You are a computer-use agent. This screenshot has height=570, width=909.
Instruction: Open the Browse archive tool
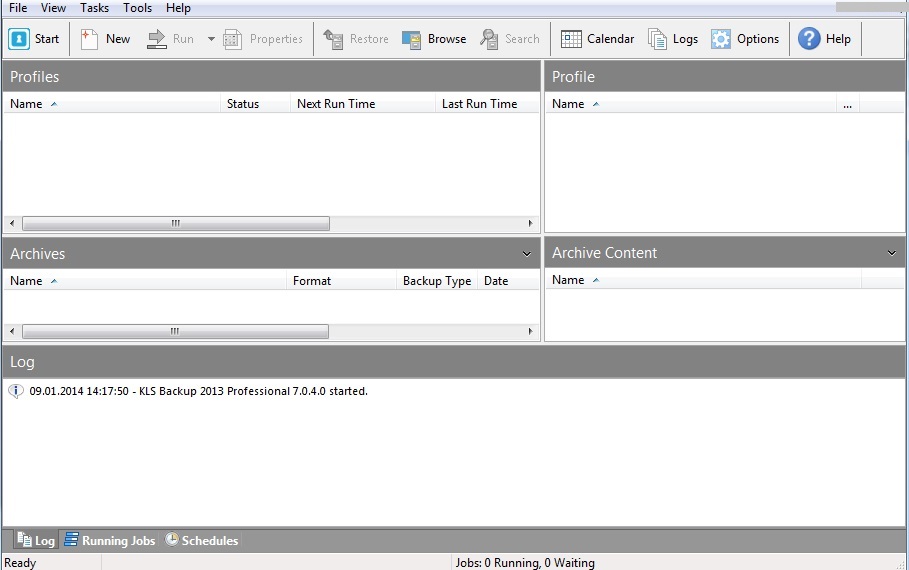[x=412, y=39]
